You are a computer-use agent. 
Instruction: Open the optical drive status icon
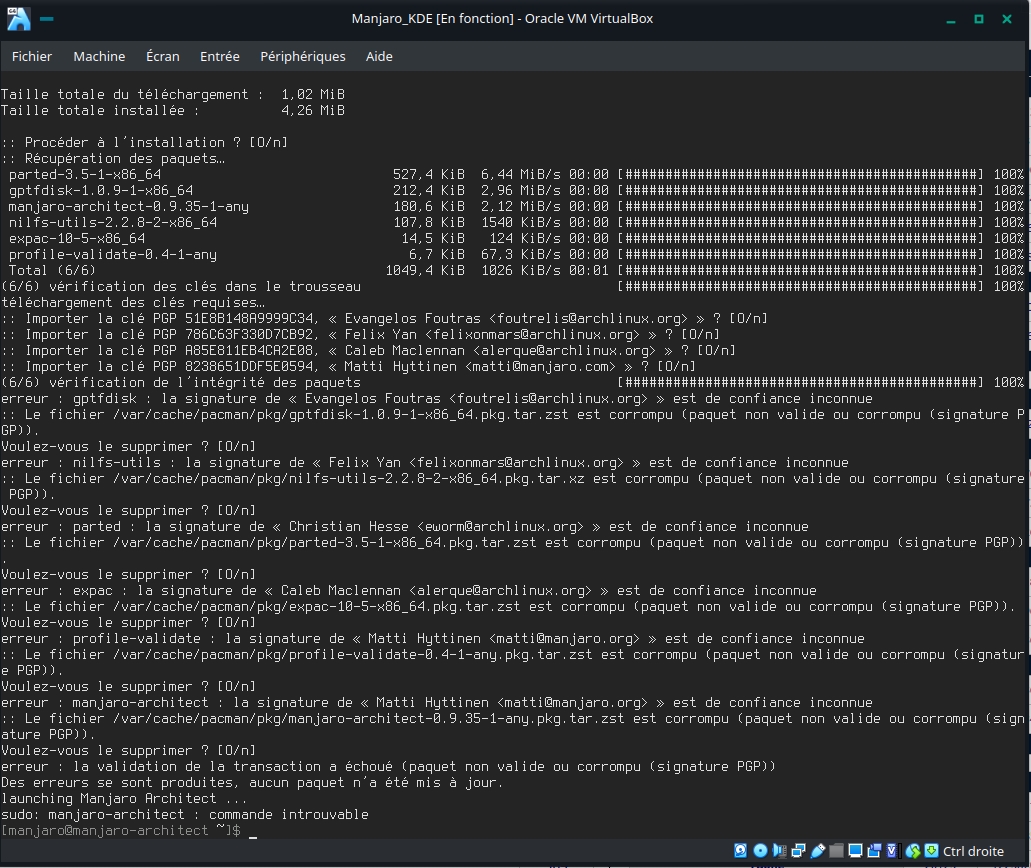760,851
